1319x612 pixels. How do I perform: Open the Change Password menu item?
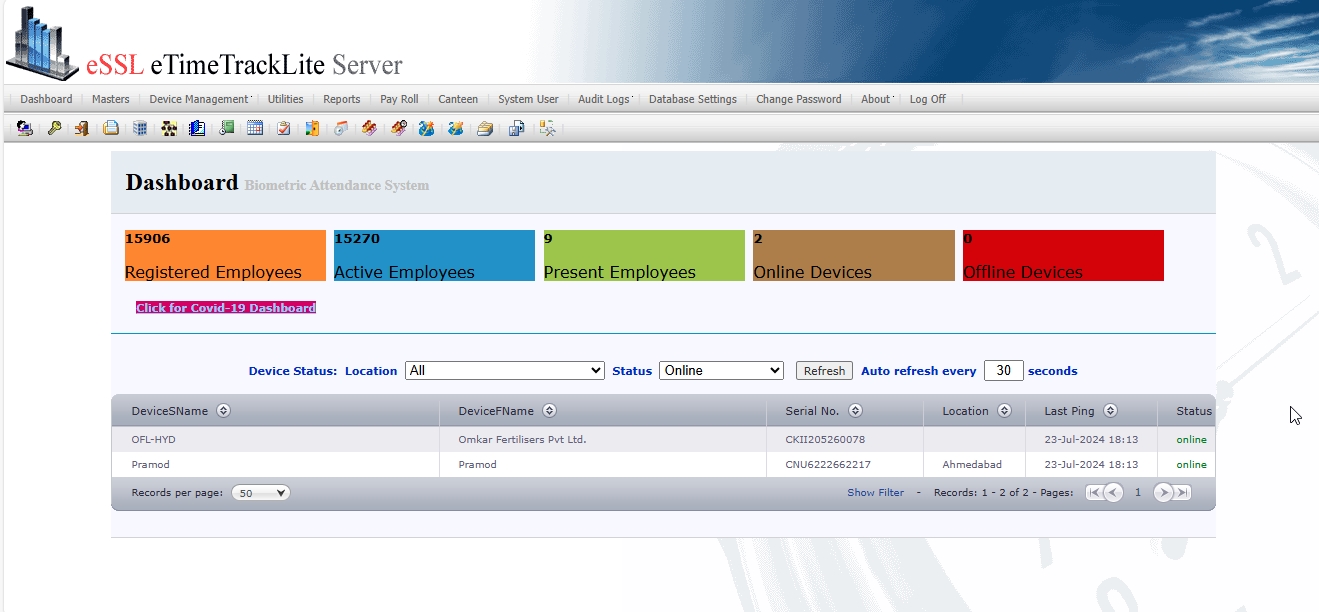point(799,99)
